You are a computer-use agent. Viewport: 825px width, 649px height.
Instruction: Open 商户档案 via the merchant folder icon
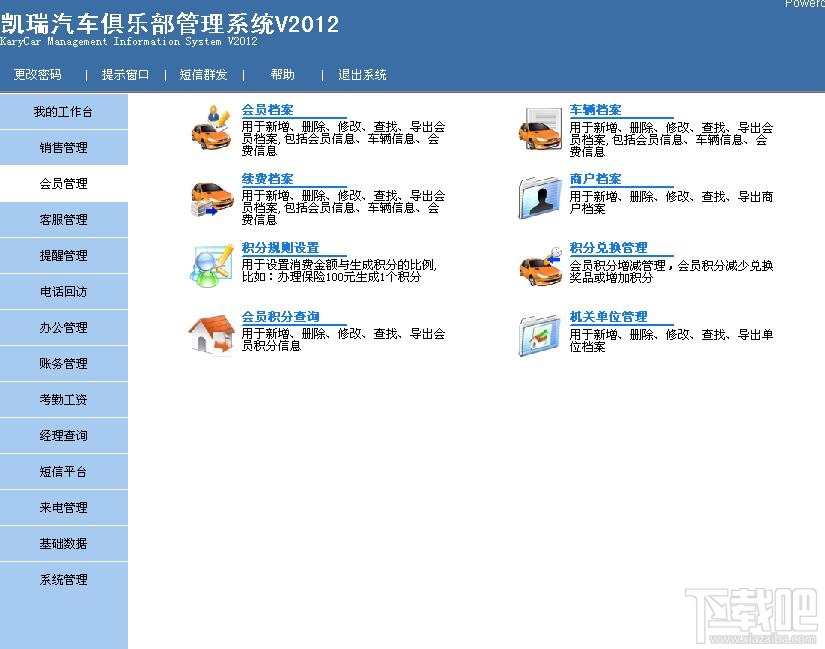[x=540, y=199]
